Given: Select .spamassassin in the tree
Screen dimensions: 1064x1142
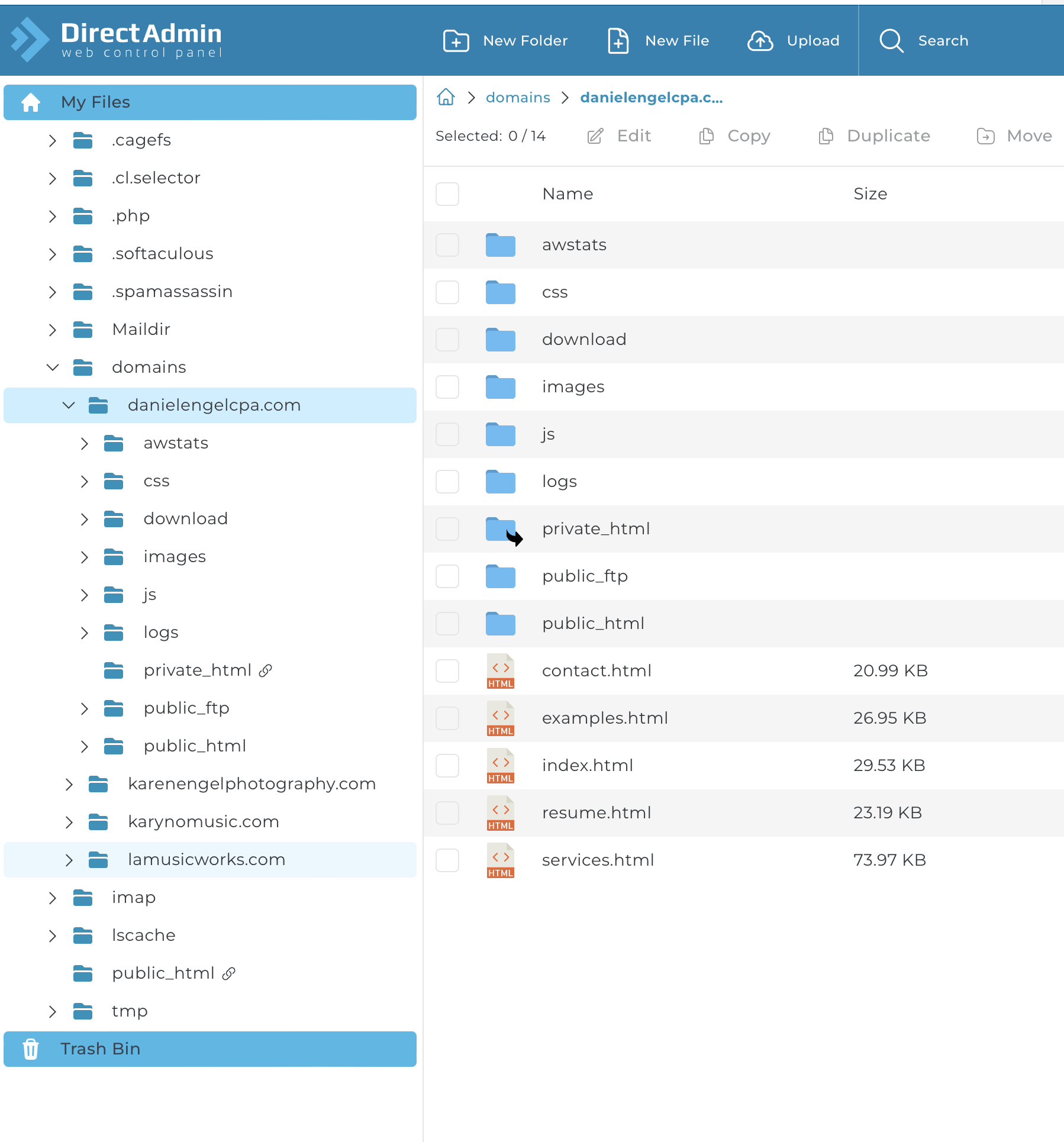Looking at the screenshot, I should pyautogui.click(x=172, y=292).
